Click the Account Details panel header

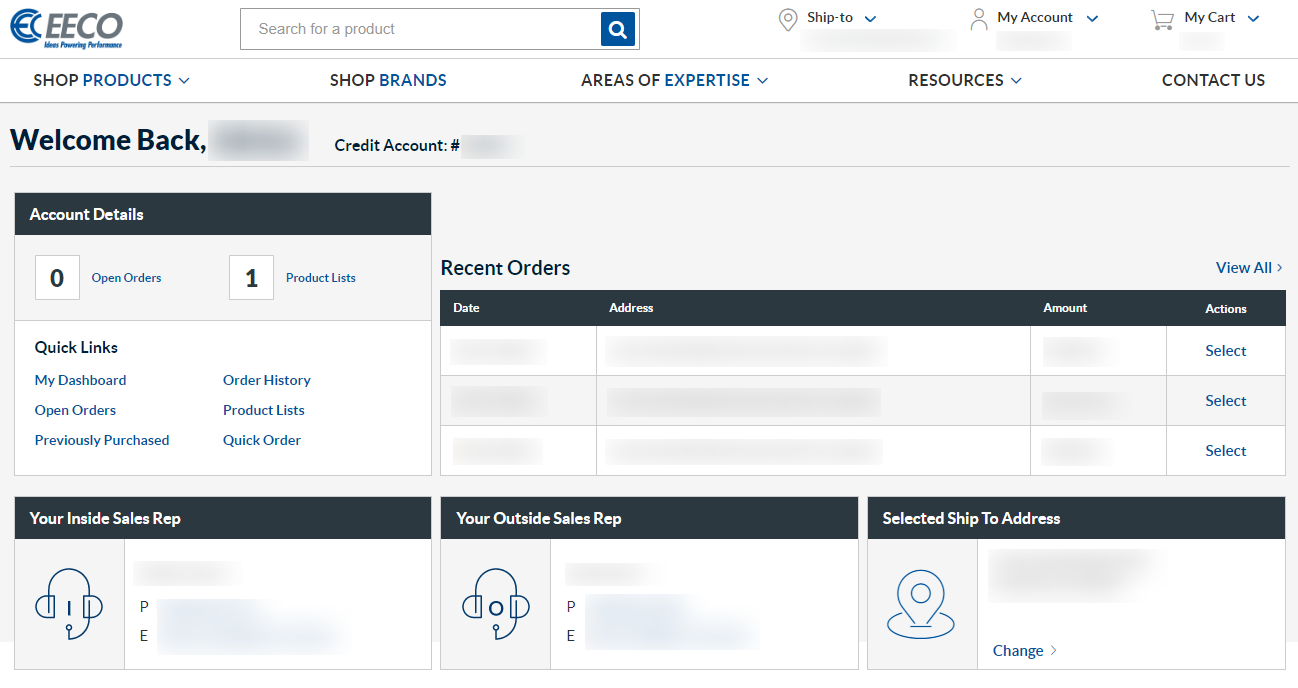point(223,214)
